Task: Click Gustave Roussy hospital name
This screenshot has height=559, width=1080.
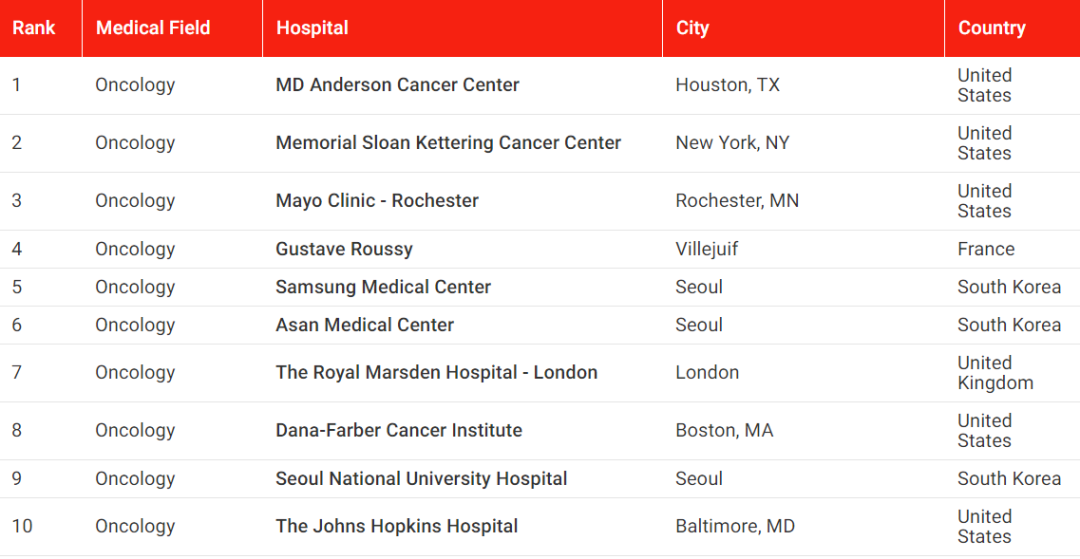Action: click(344, 249)
